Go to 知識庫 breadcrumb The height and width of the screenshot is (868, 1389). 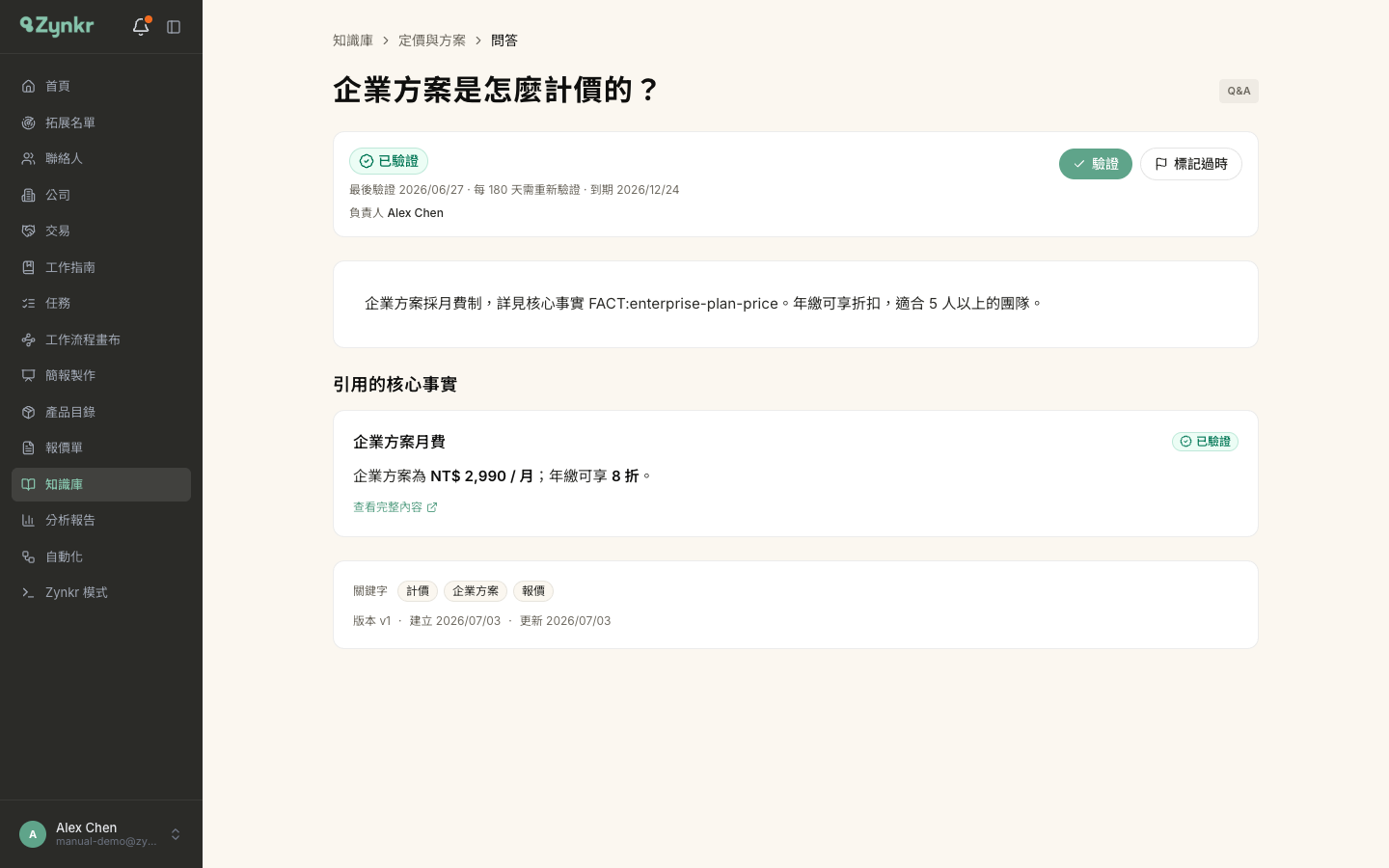coord(353,41)
